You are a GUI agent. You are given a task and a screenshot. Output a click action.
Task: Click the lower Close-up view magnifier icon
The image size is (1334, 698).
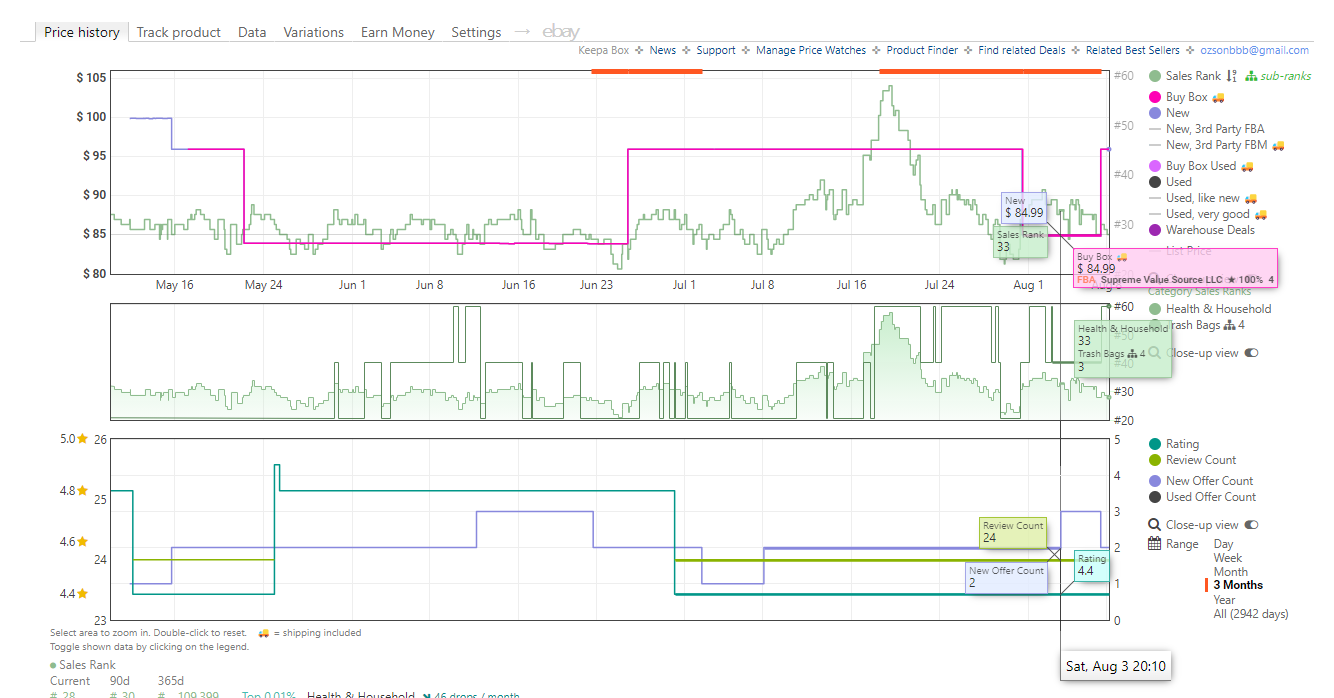click(1155, 525)
